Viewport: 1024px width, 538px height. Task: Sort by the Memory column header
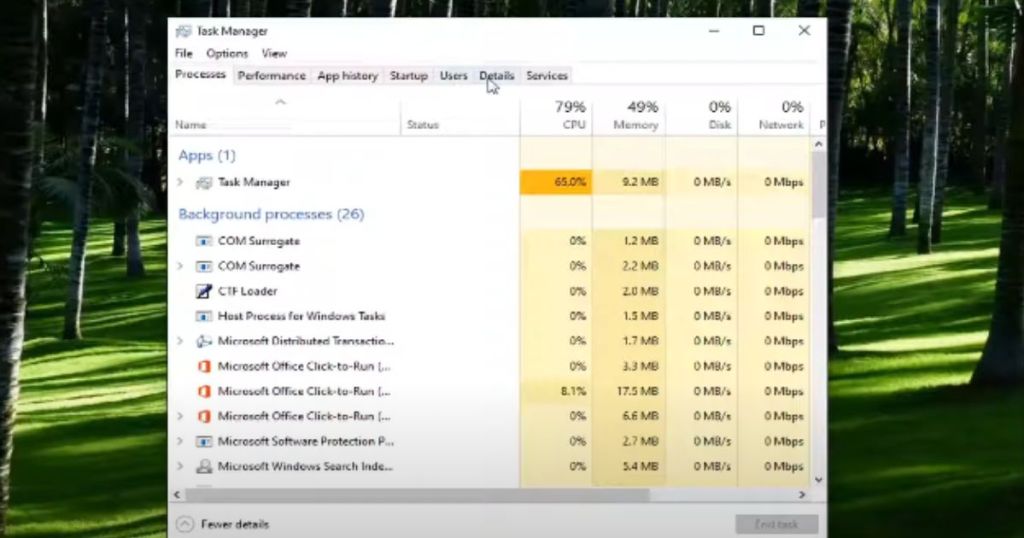628,118
